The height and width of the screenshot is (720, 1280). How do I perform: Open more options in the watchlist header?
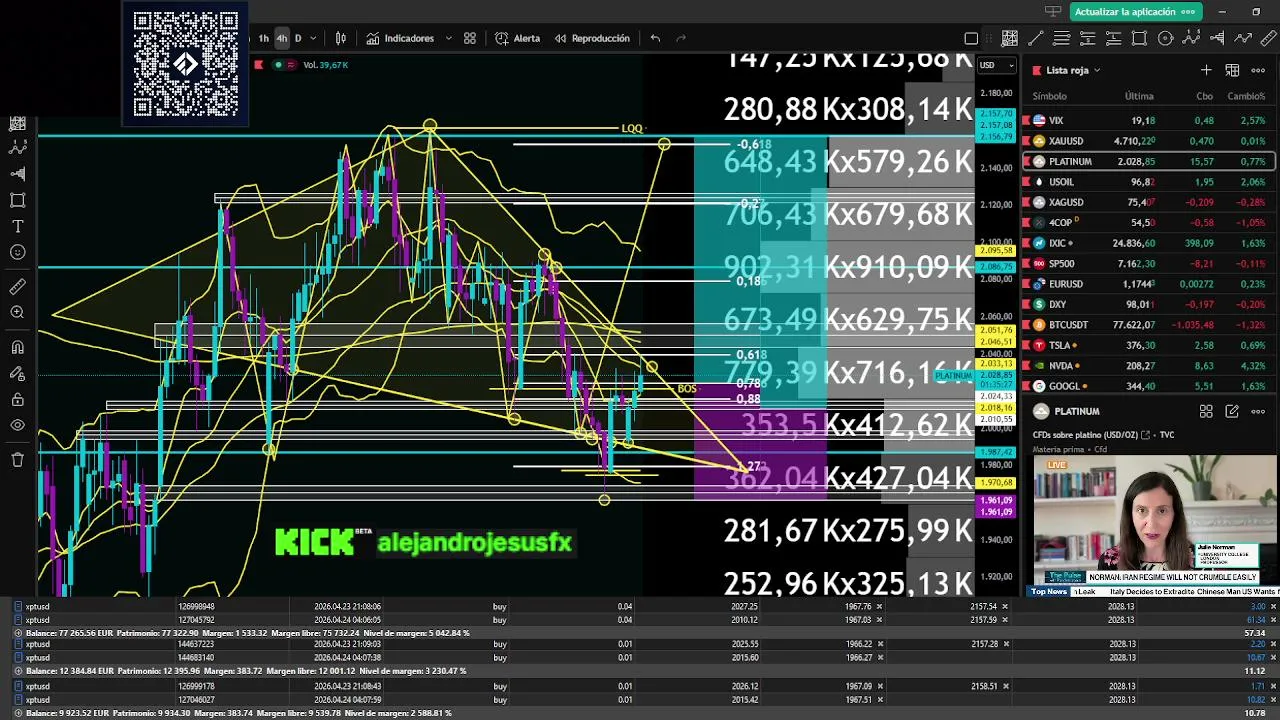(x=1258, y=70)
